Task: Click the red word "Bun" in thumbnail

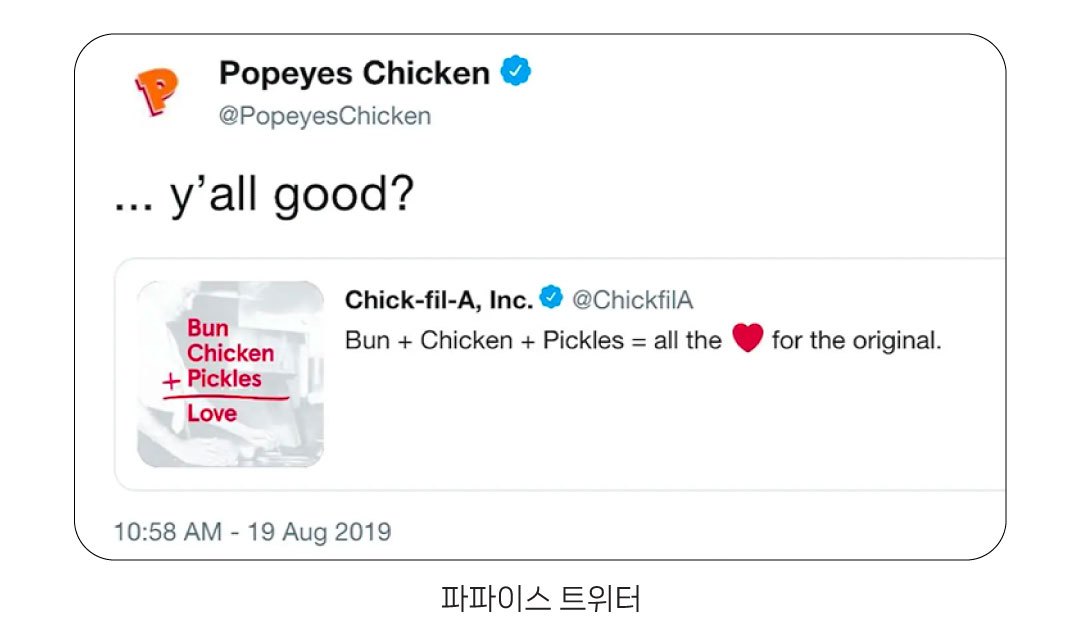Action: click(x=208, y=328)
